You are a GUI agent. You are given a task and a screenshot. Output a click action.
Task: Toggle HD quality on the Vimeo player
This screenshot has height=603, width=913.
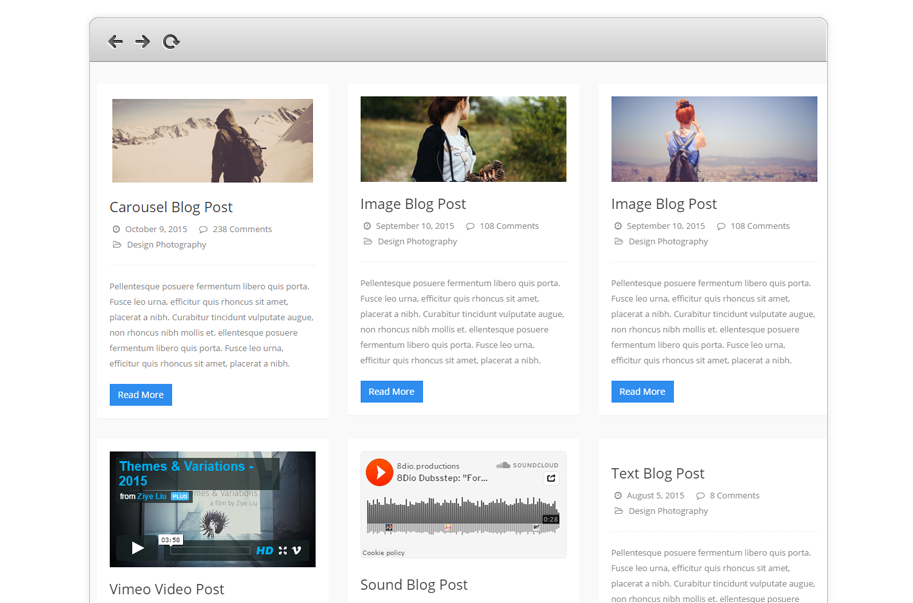(x=264, y=550)
